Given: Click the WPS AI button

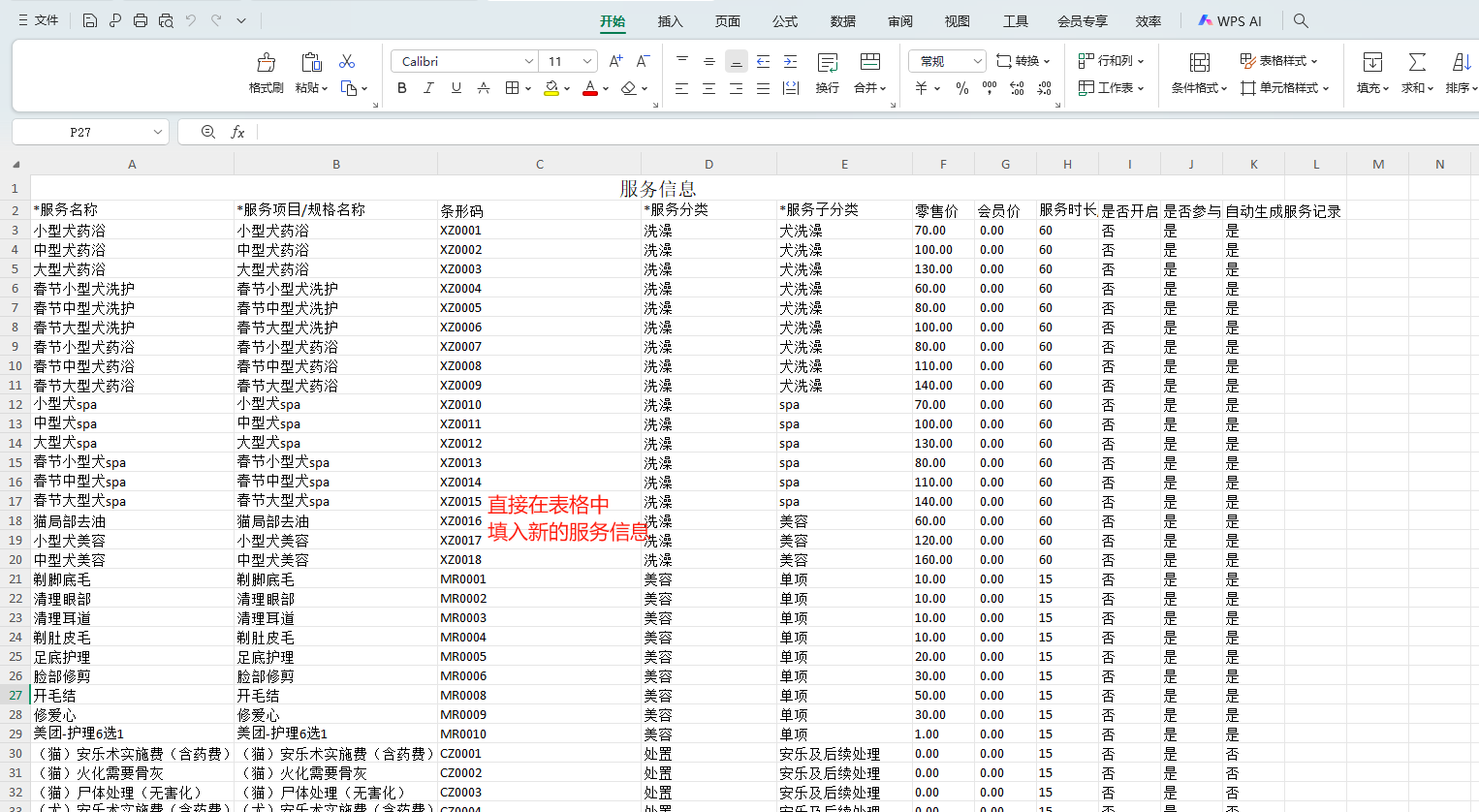Looking at the screenshot, I should coord(1230,20).
